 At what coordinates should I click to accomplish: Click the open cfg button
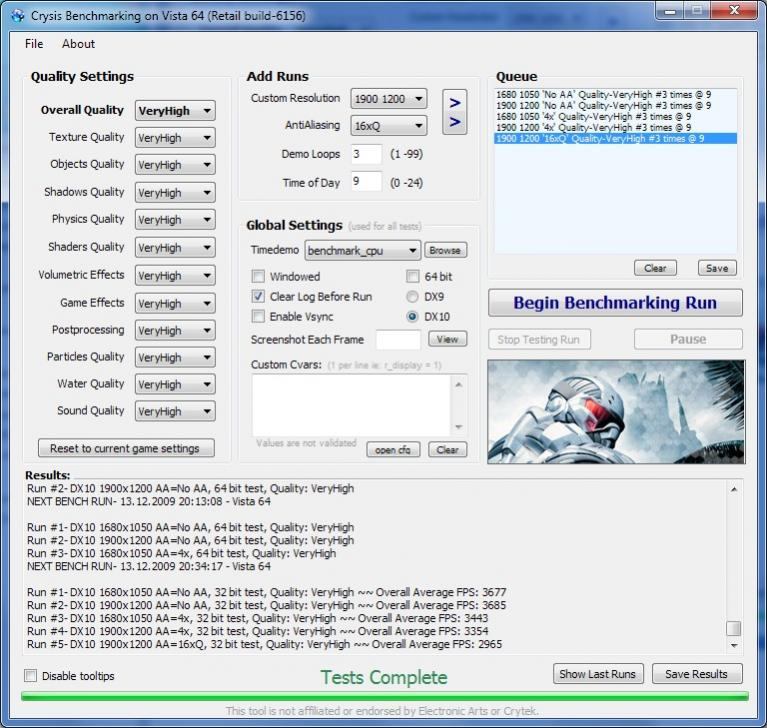click(x=393, y=450)
